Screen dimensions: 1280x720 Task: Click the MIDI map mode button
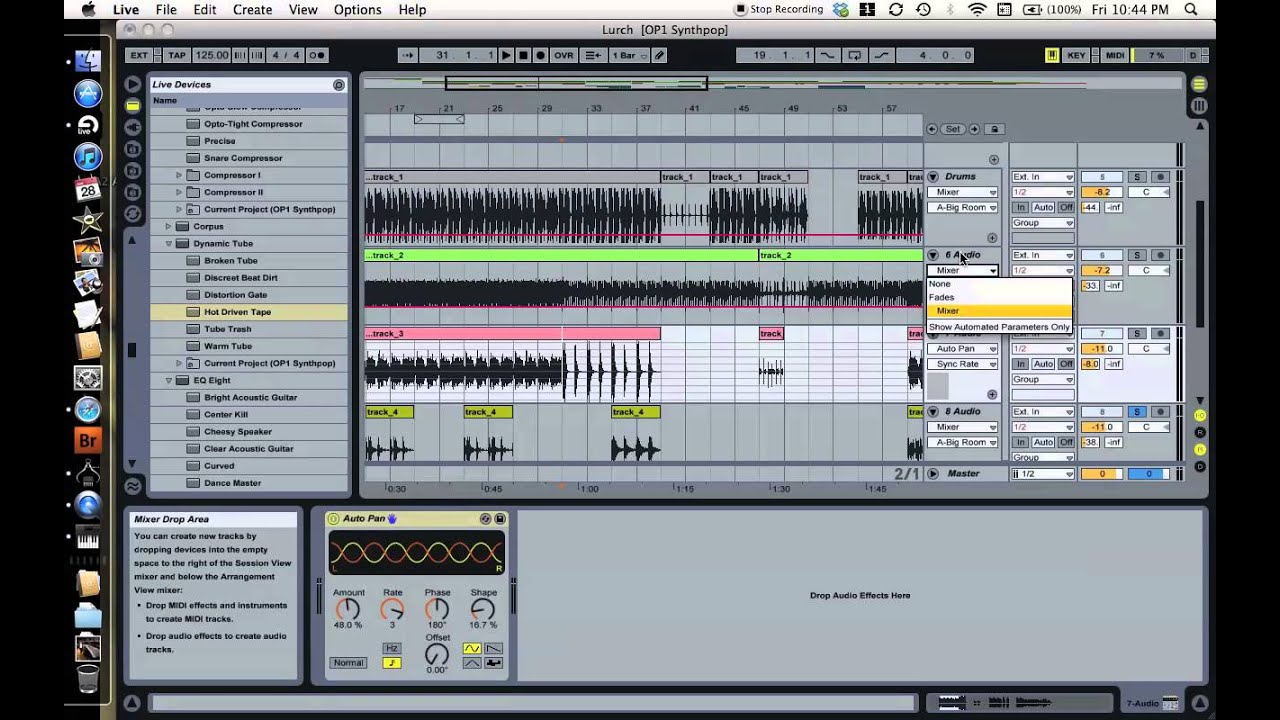(1115, 55)
